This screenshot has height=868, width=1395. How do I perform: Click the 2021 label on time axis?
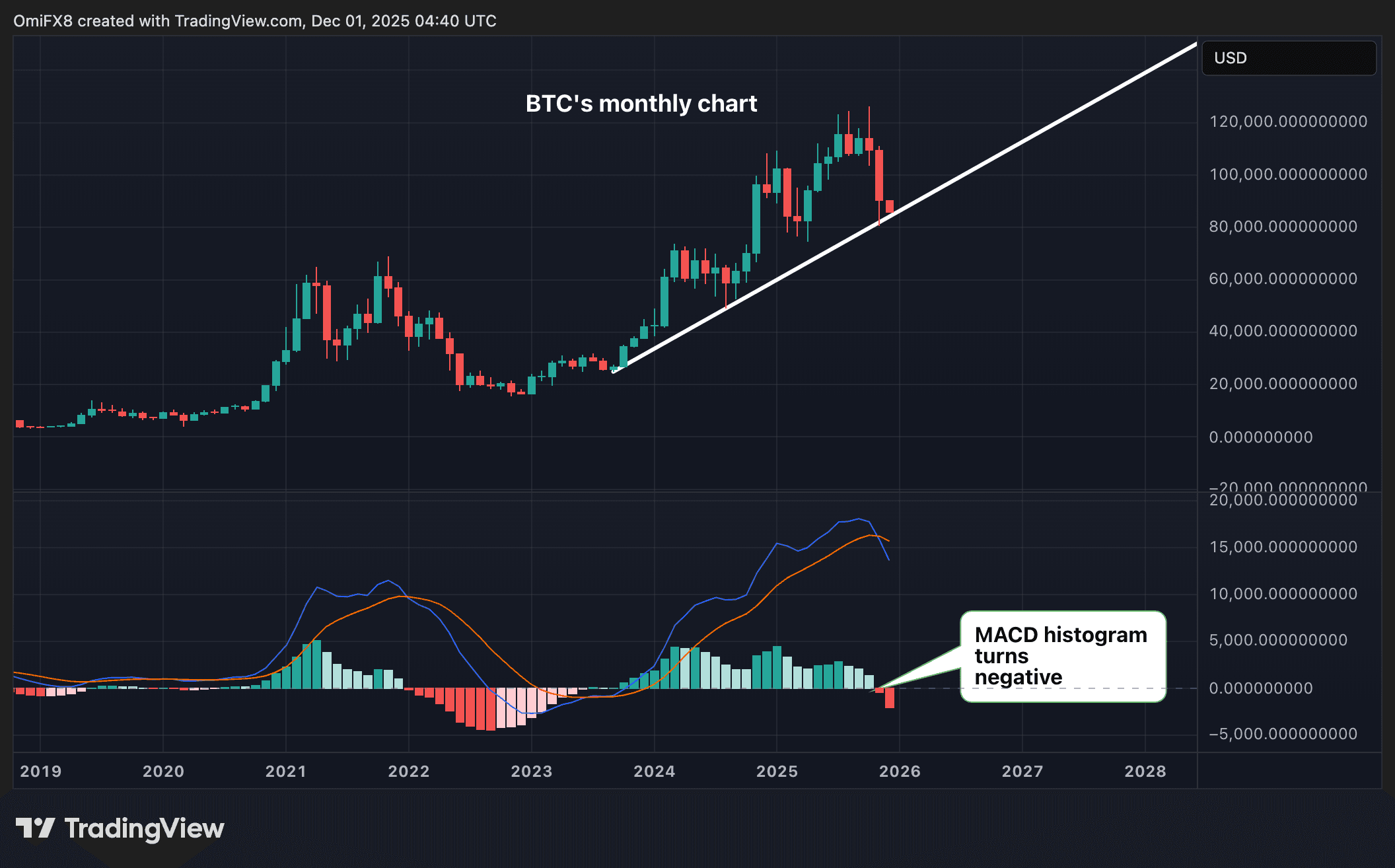point(286,771)
